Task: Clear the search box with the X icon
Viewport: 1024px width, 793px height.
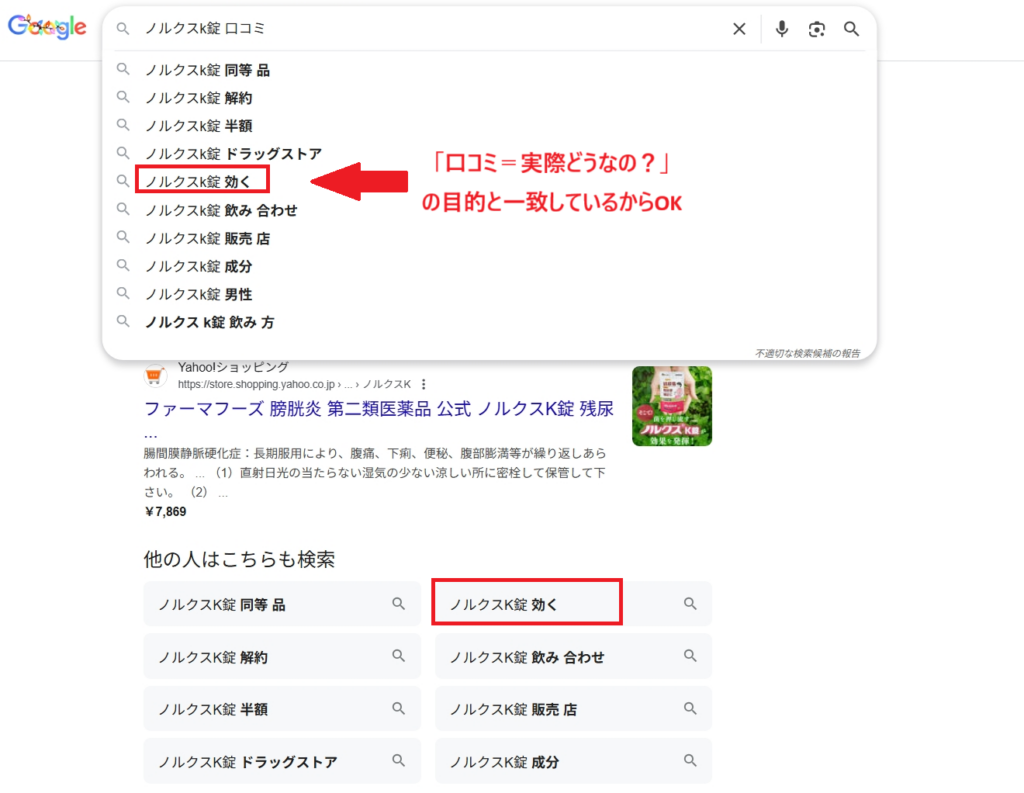Action: [x=739, y=29]
